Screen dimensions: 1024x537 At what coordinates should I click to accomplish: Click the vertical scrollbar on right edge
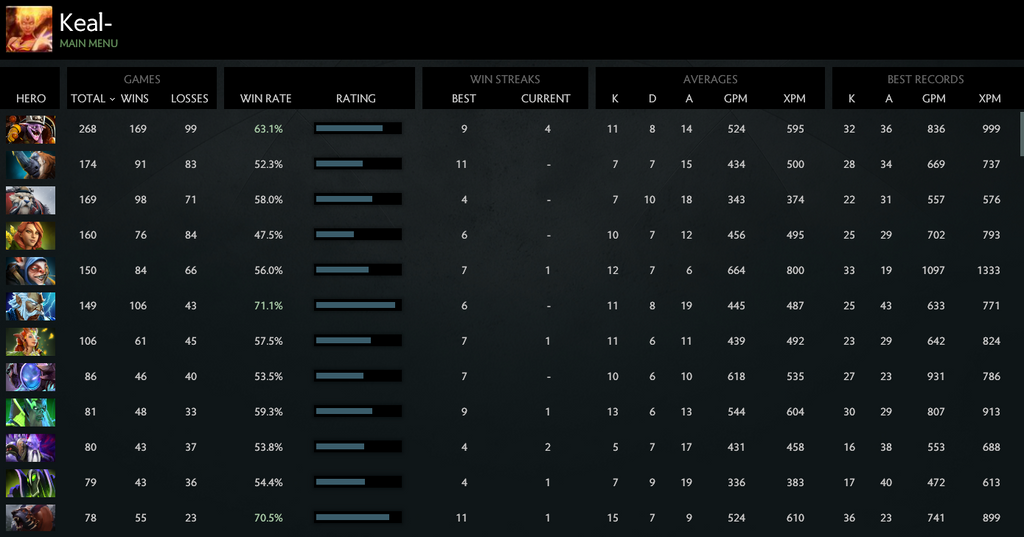point(1020,135)
